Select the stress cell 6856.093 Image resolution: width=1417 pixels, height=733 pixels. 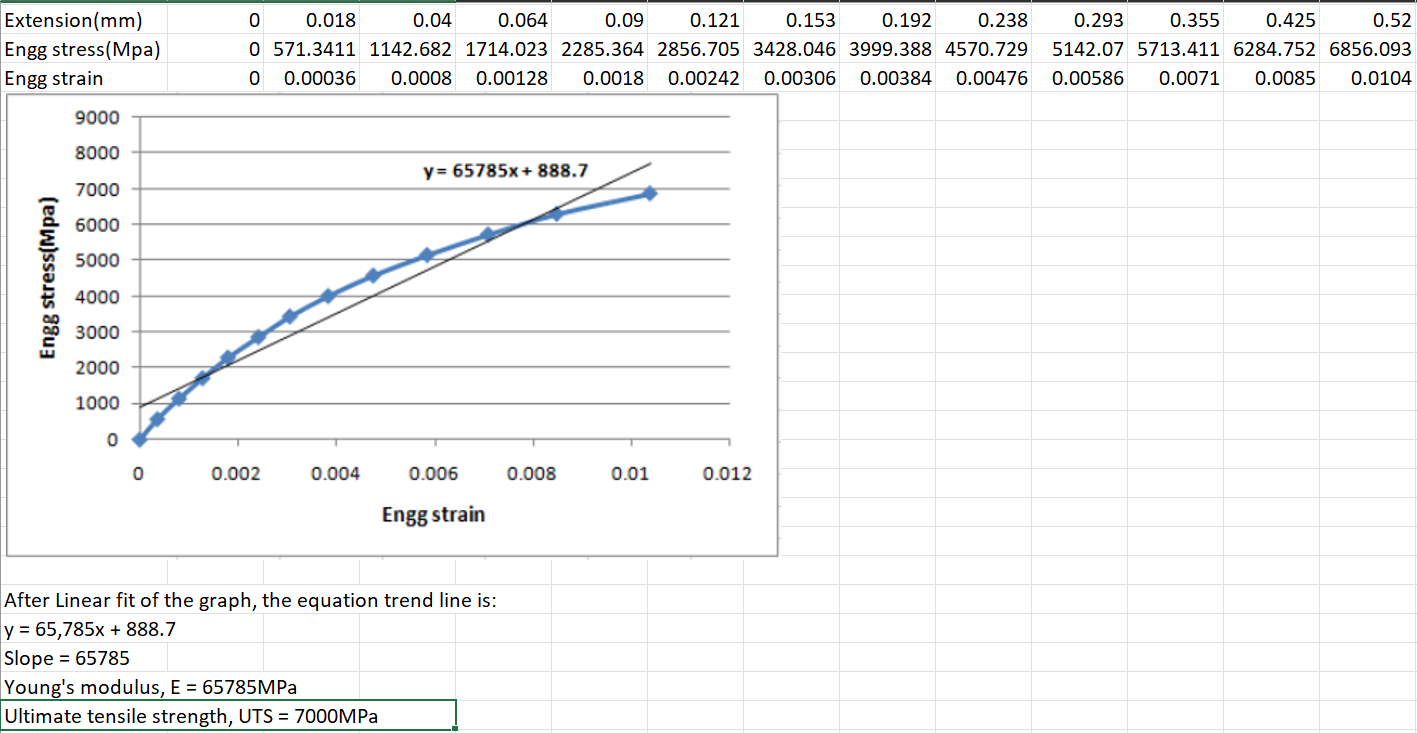pos(1368,50)
